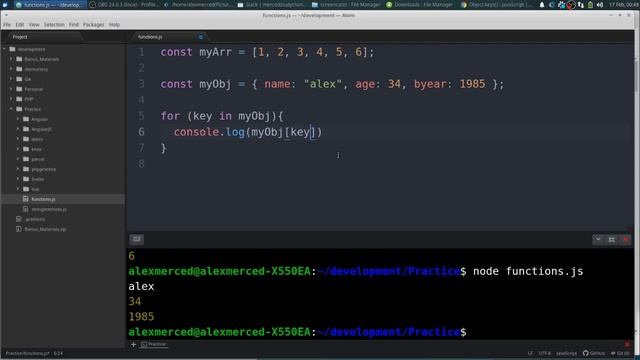This screenshot has height=360, width=640.
Task: Select the Practice folder icon
Action: tap(19, 109)
